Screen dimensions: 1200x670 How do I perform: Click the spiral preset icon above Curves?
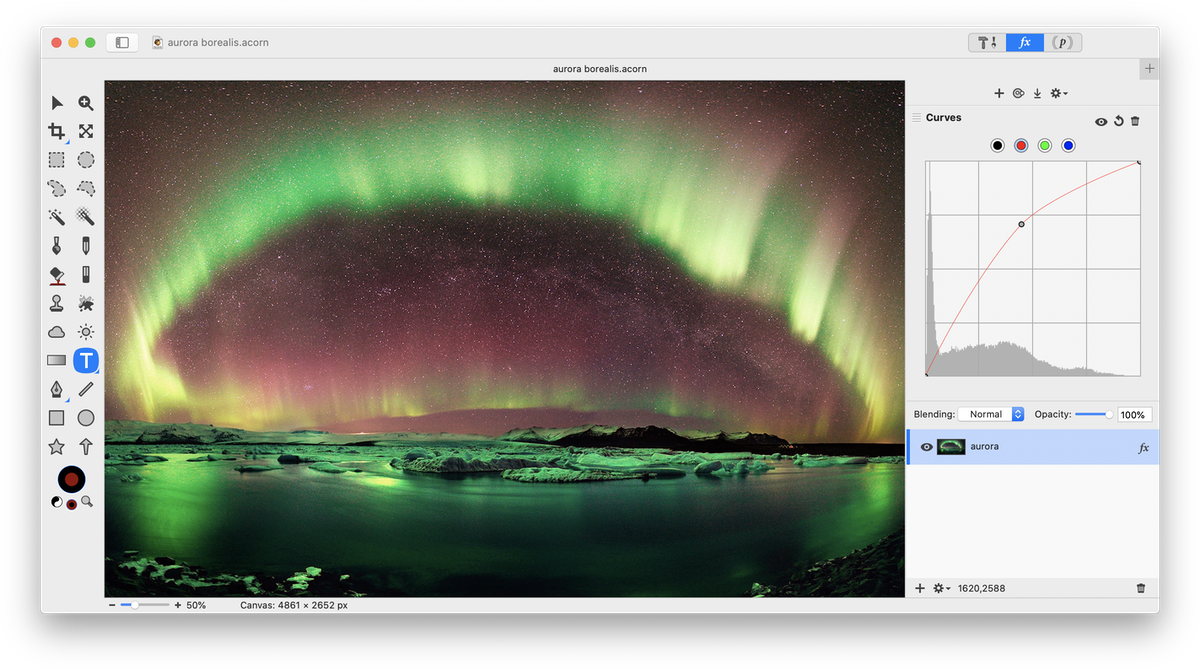[1018, 93]
